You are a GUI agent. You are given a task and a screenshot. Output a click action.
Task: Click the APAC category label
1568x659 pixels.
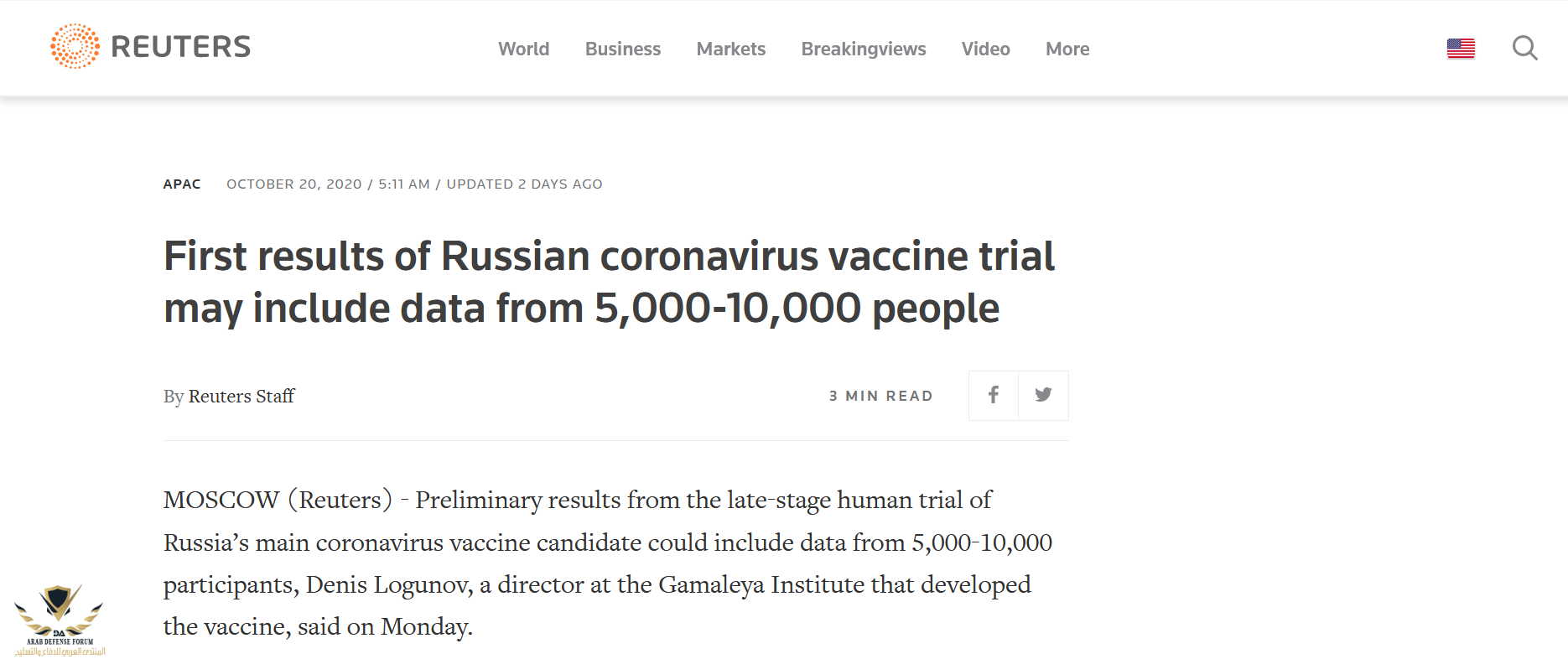point(182,184)
